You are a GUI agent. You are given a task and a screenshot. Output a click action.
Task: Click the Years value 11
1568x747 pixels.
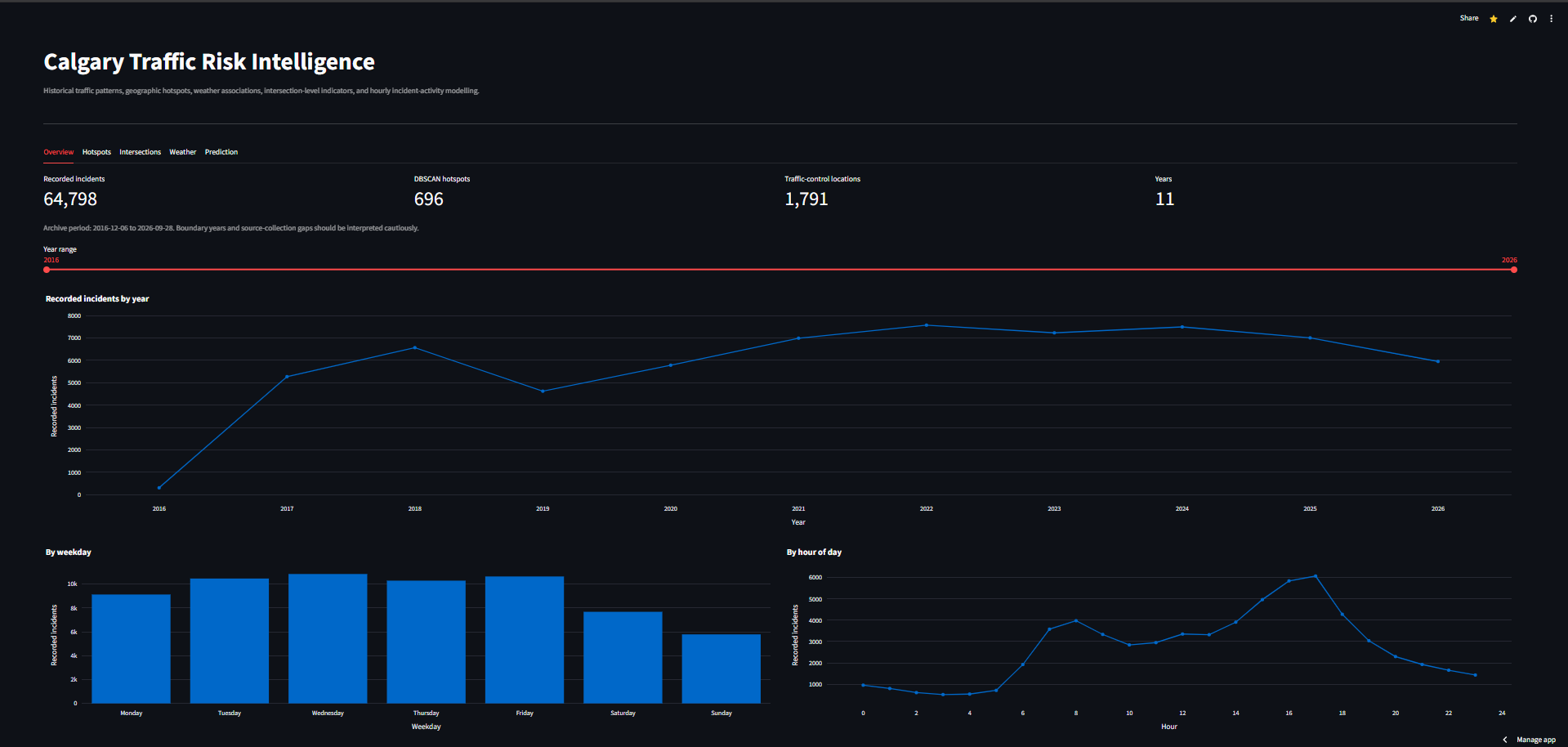coord(1164,199)
